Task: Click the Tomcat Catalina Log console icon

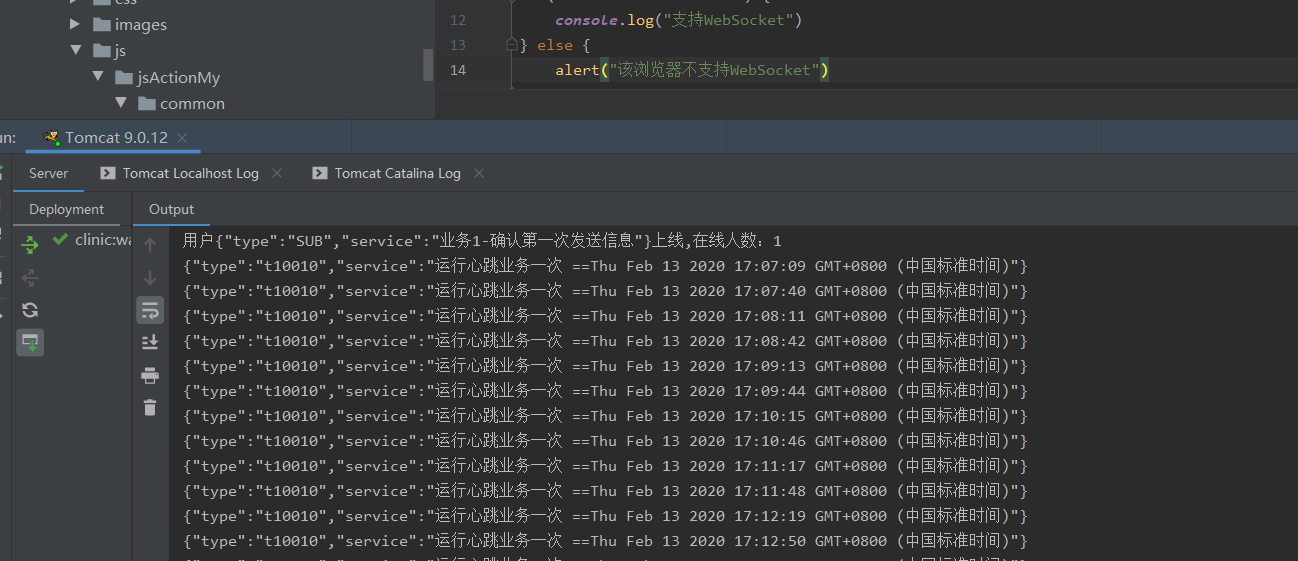Action: coord(320,173)
